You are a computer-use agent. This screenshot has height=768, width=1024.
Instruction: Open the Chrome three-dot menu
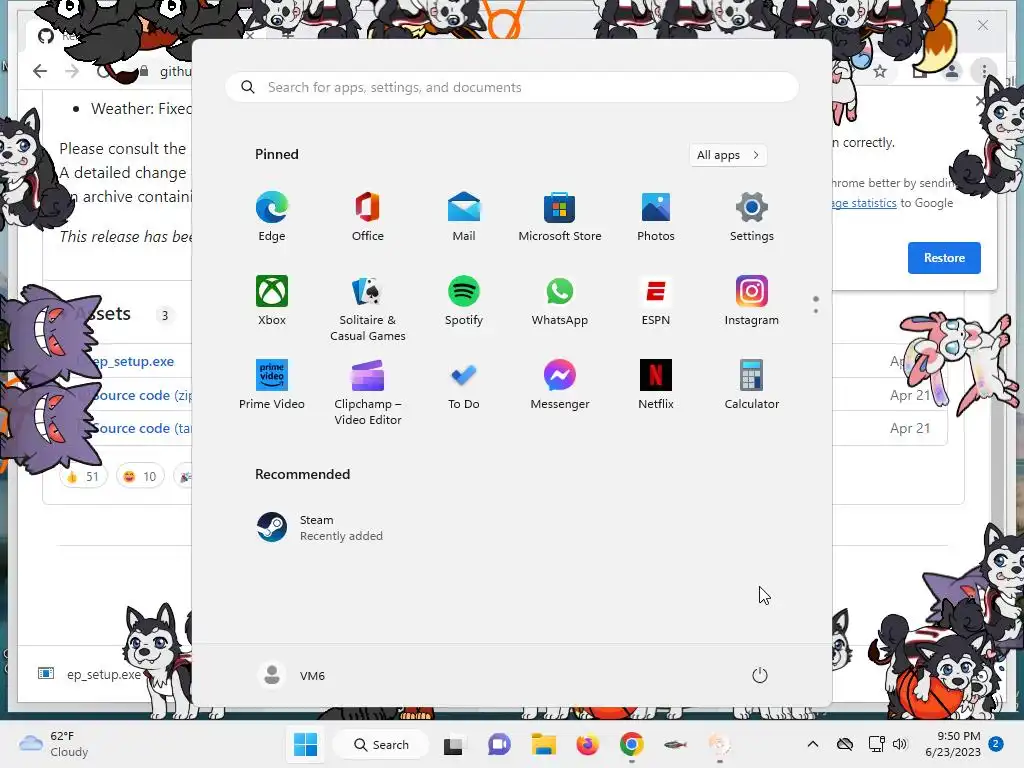[984, 71]
